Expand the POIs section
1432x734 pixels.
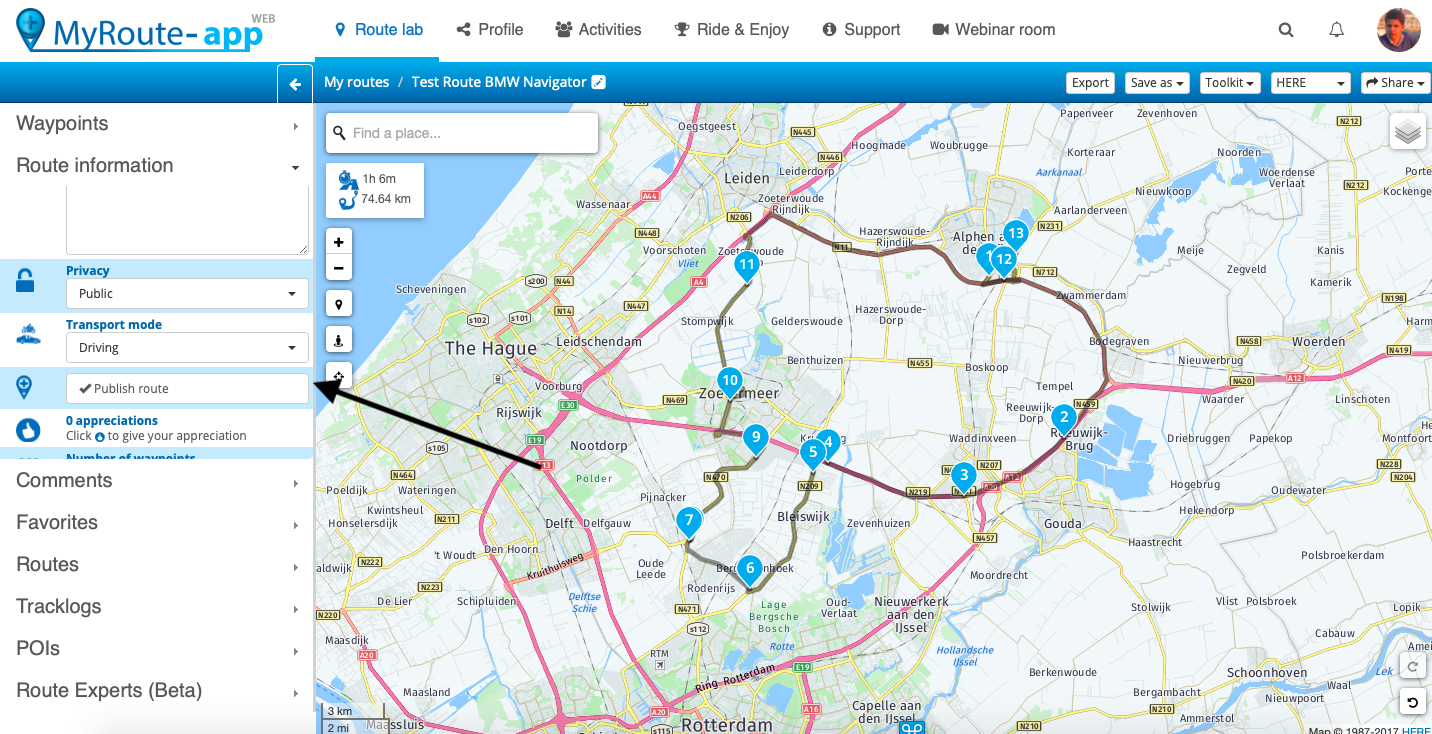pos(157,649)
